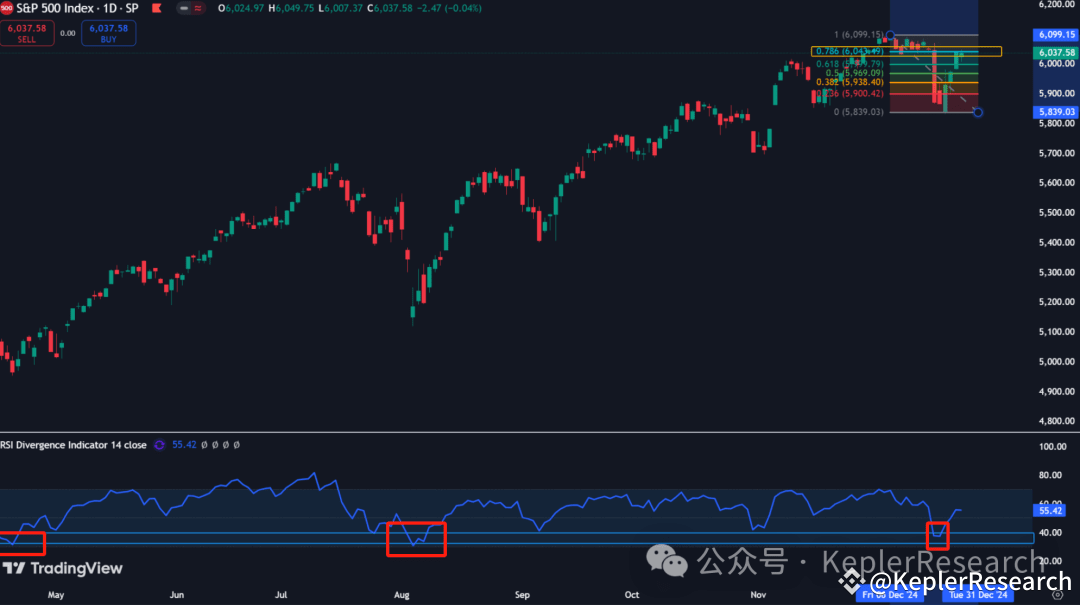Screen dimensions: 1080x605
Task: Click the 5,000.00 price scale value
Action: (1057, 361)
